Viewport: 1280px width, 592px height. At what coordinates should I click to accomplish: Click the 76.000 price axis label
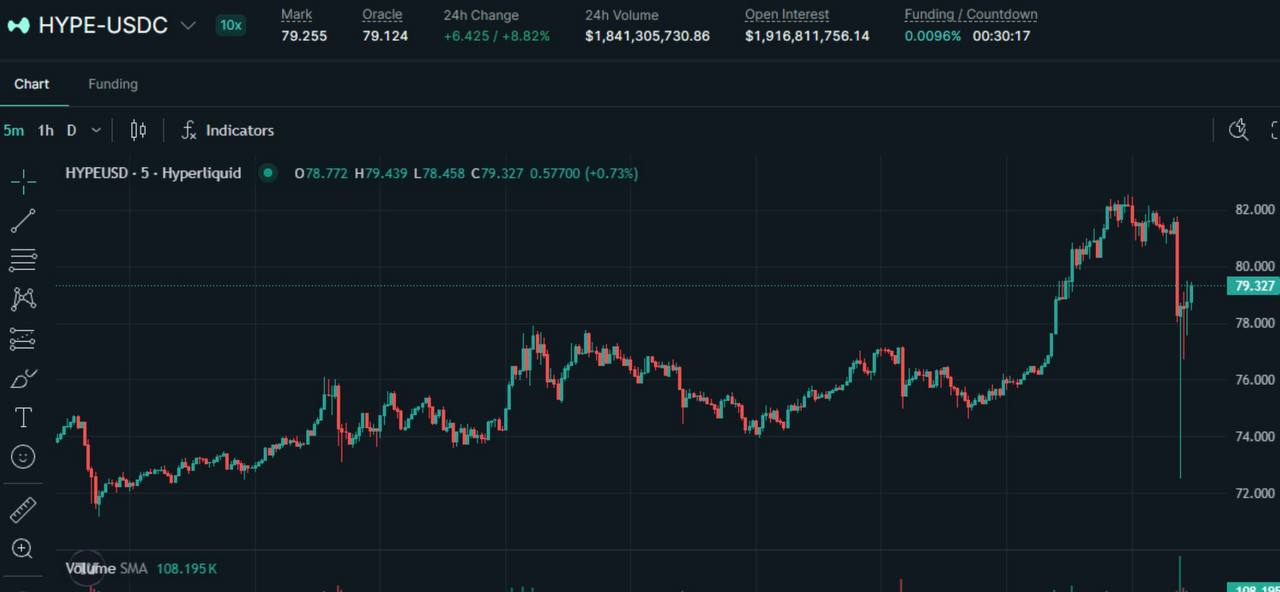(1255, 380)
